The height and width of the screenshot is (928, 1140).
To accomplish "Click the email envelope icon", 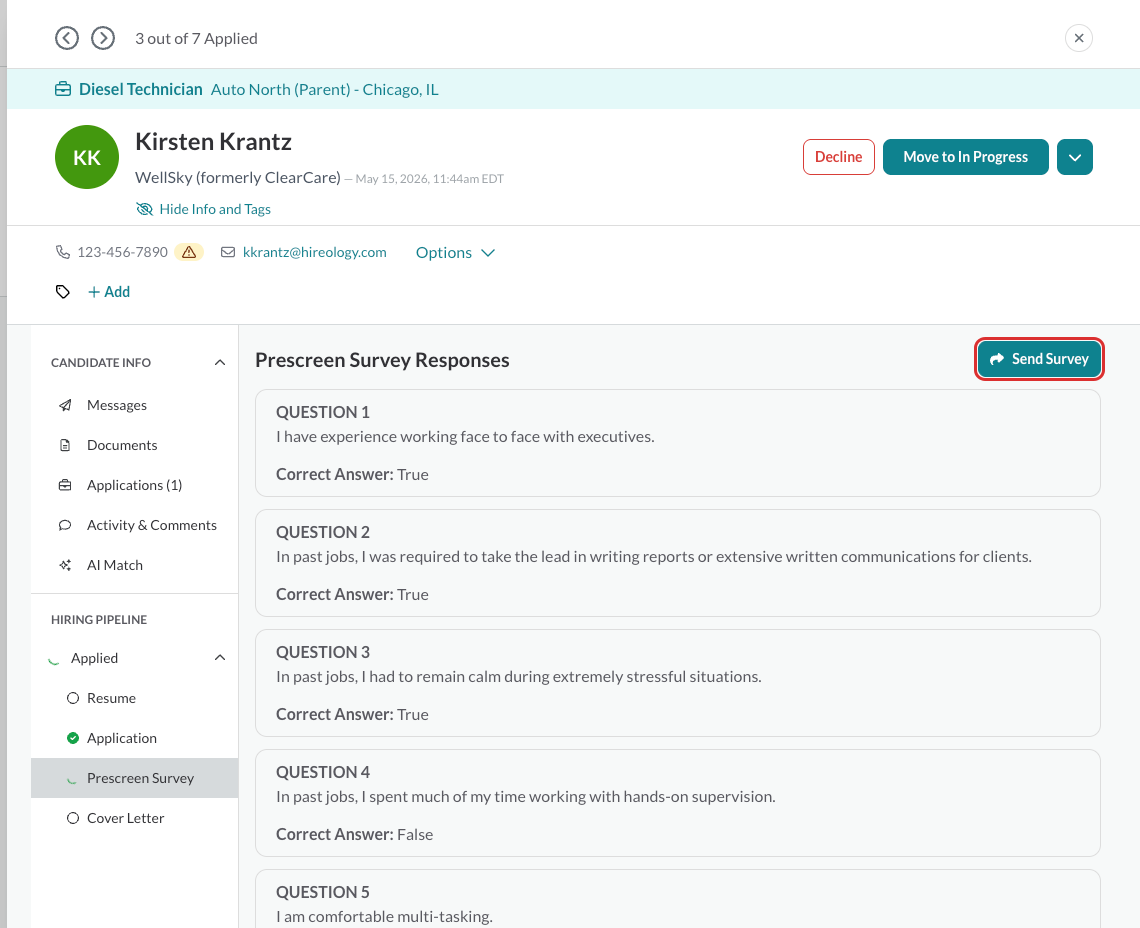I will (228, 252).
